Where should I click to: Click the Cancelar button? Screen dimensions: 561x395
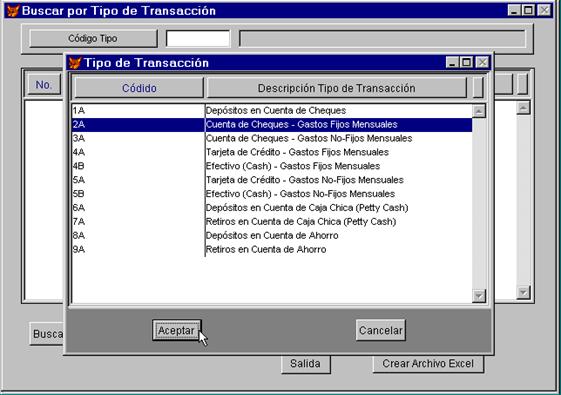pos(381,330)
